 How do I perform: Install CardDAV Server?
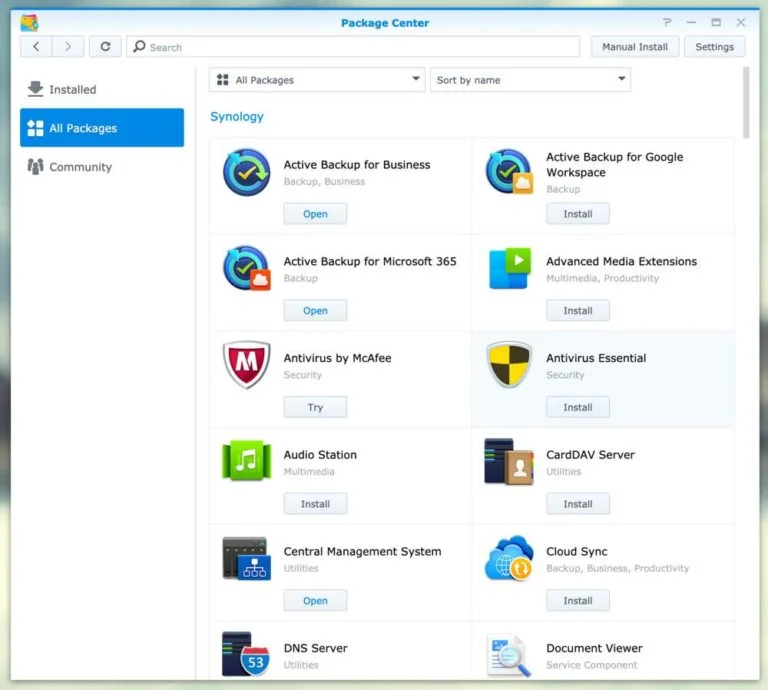(578, 503)
